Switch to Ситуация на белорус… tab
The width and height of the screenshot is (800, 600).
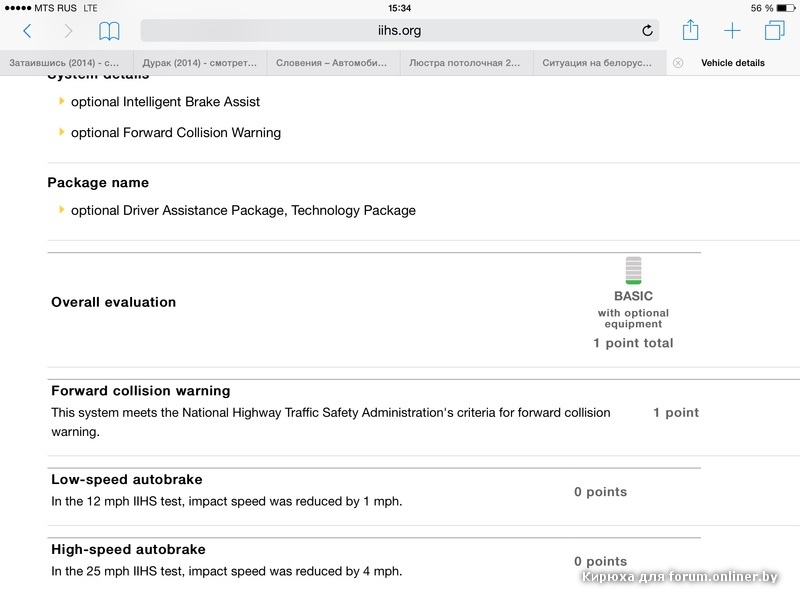tap(599, 63)
